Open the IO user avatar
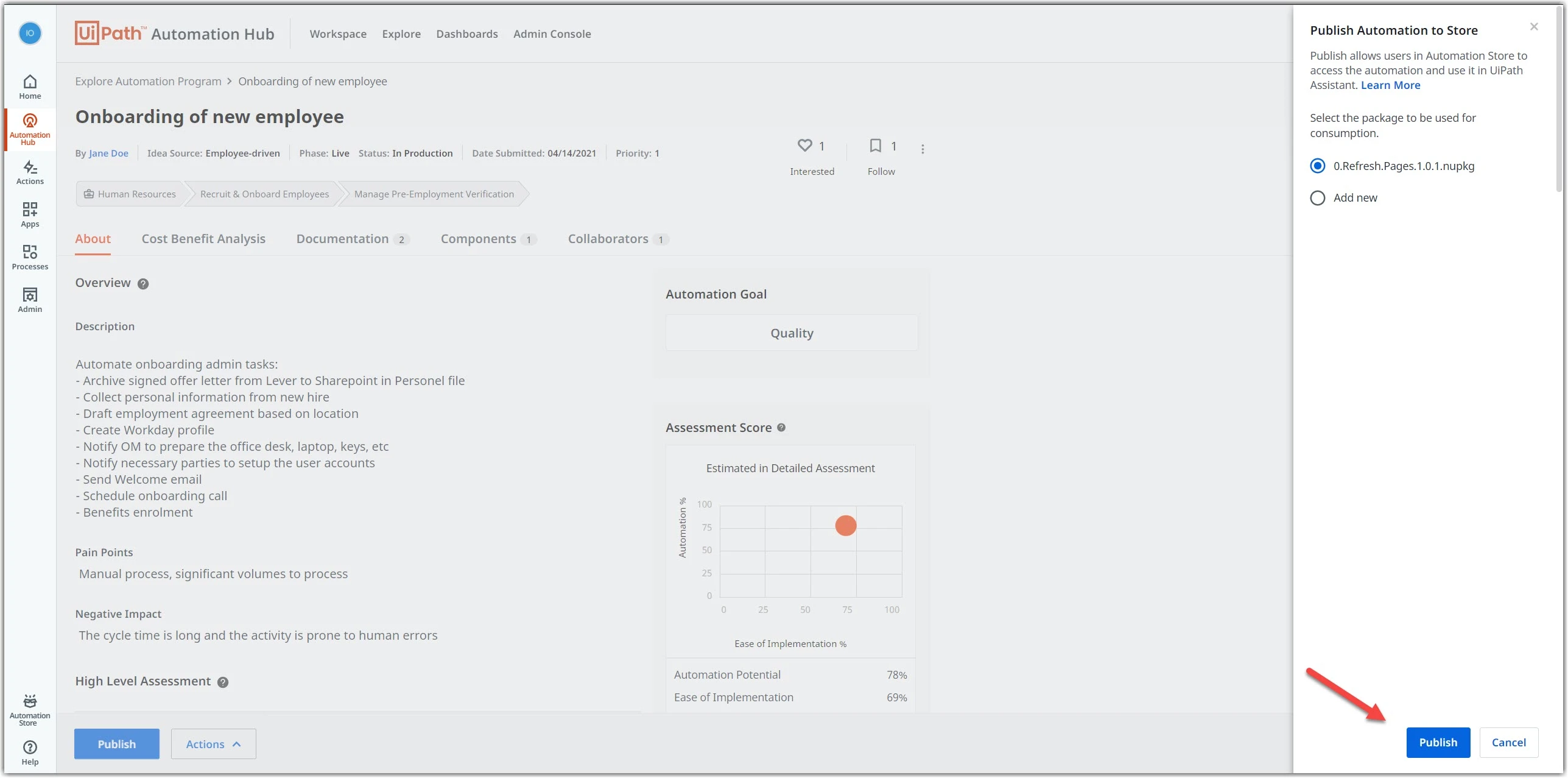The image size is (1568, 778). [x=30, y=33]
